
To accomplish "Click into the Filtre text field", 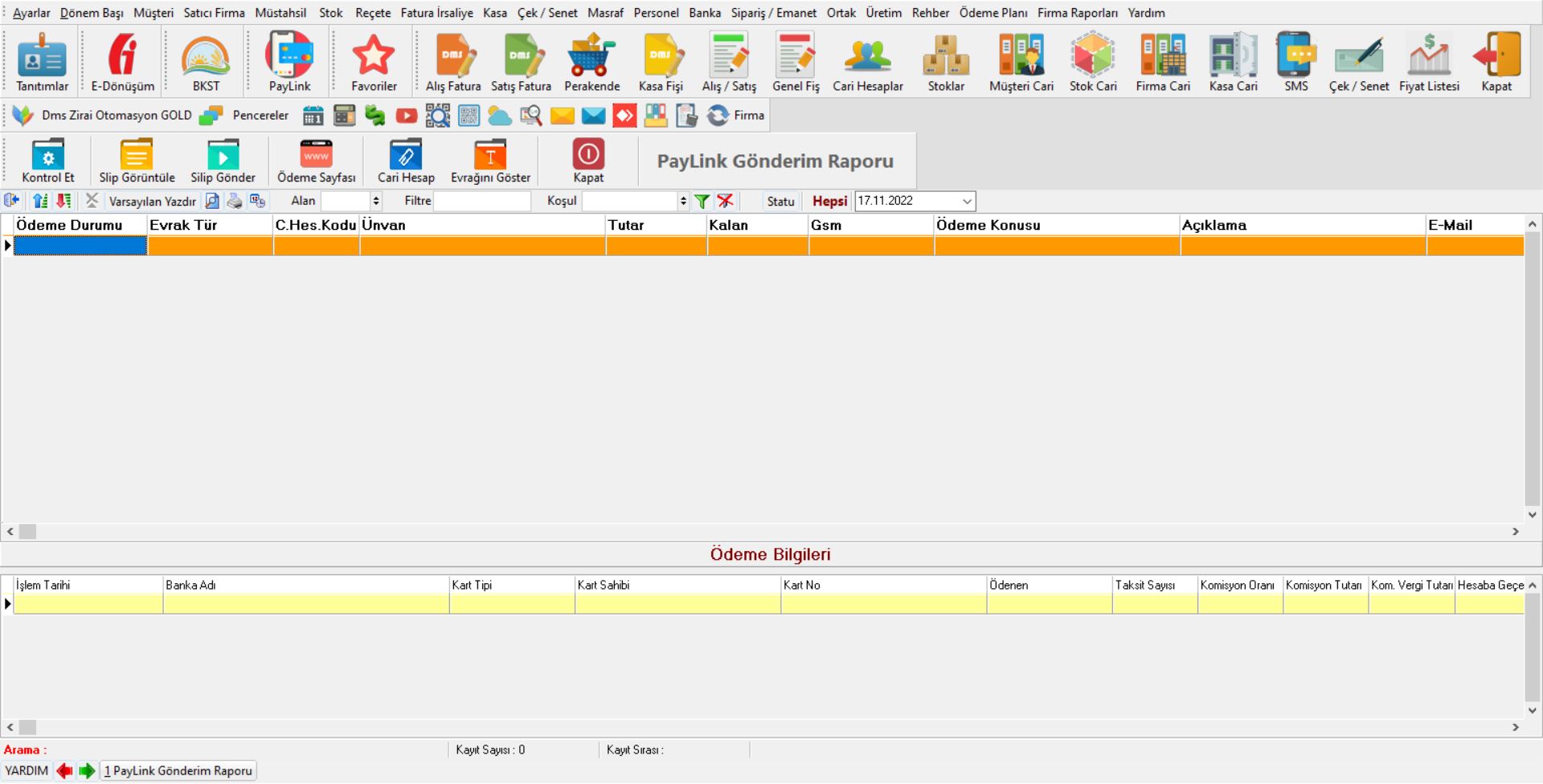I will coord(482,202).
